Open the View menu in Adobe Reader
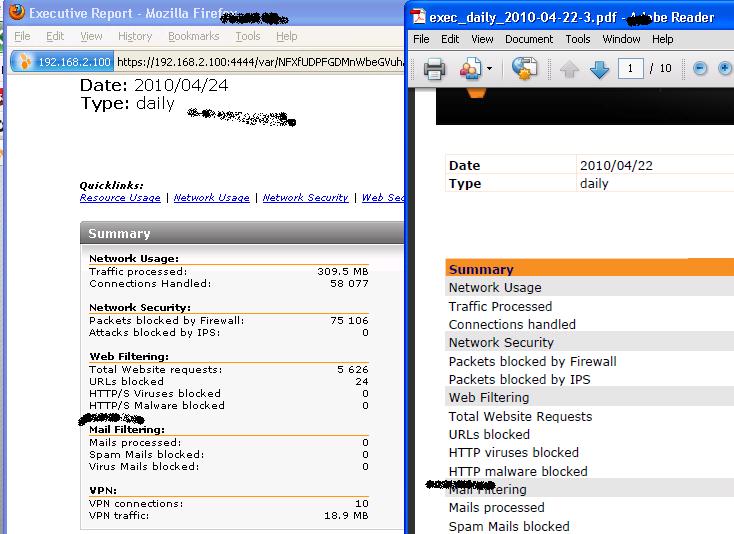734x534 pixels. click(482, 39)
